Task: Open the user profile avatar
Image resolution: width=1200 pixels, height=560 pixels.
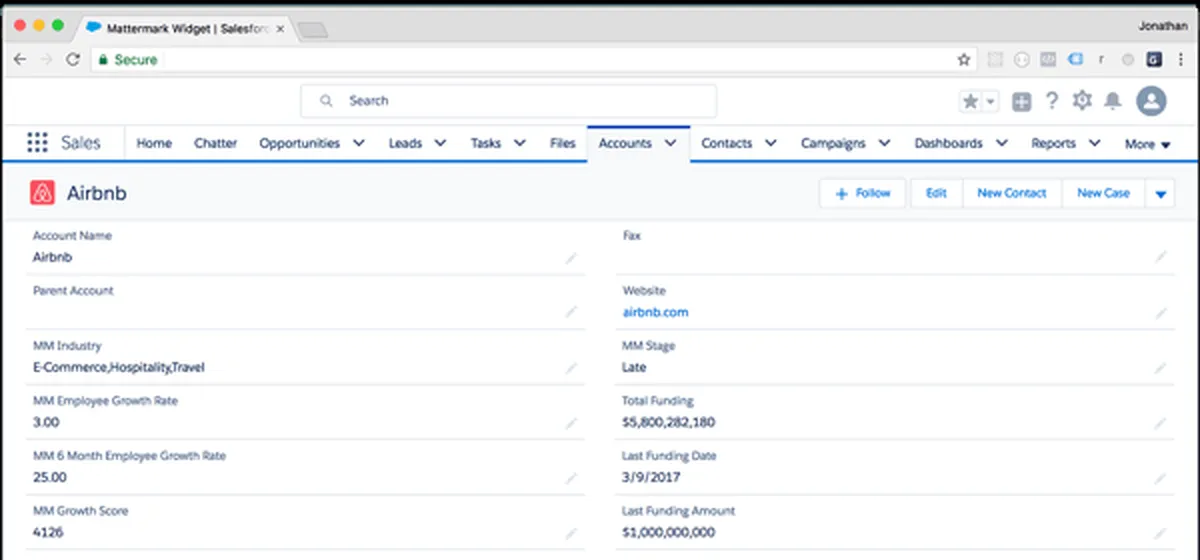Action: tap(1152, 101)
